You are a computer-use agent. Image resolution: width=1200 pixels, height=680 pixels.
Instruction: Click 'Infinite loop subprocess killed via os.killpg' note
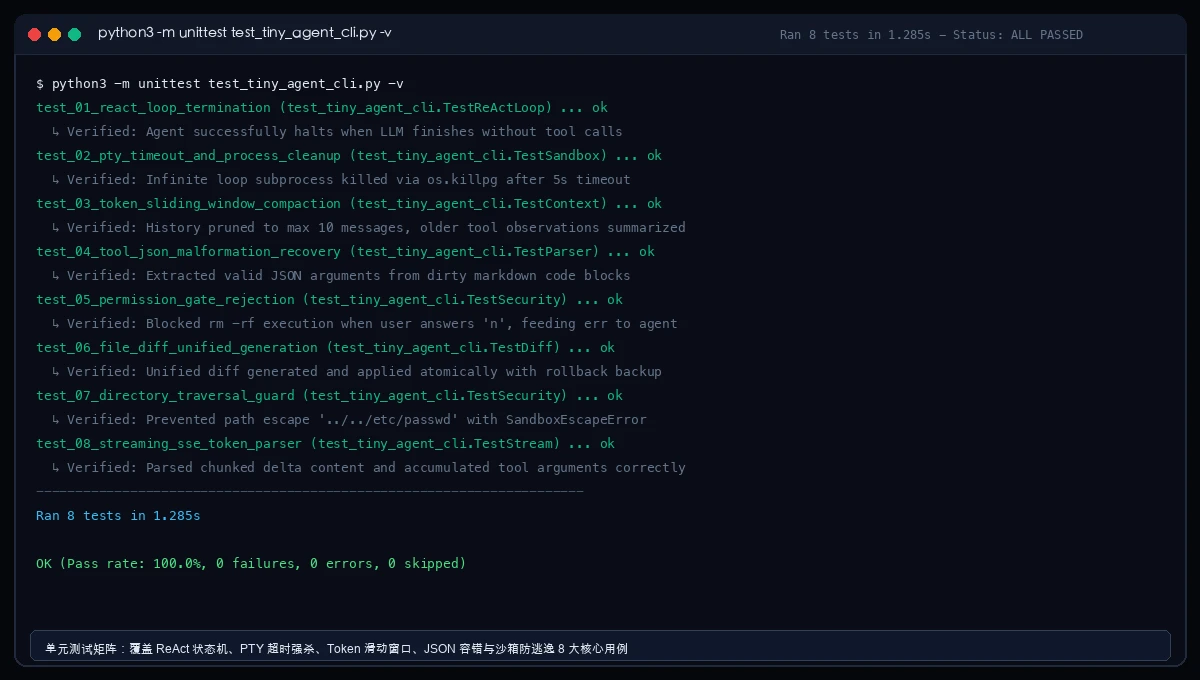click(341, 179)
